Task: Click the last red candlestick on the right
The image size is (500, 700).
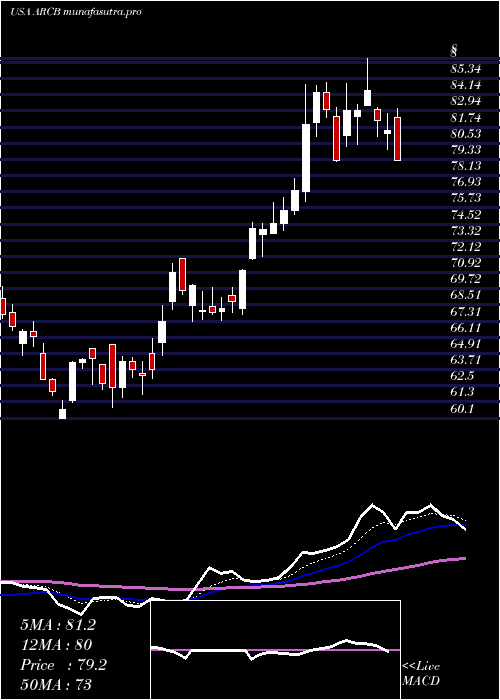Action: tap(397, 139)
